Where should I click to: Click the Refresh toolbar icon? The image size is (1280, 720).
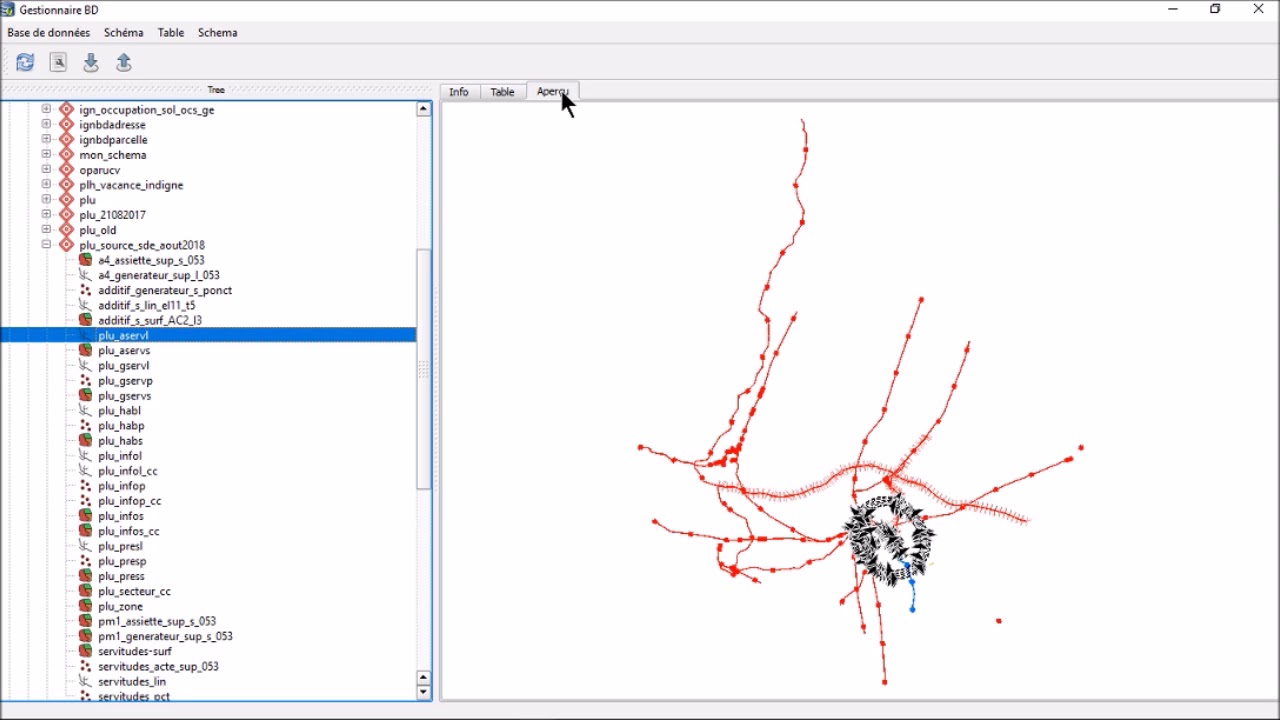coord(25,62)
